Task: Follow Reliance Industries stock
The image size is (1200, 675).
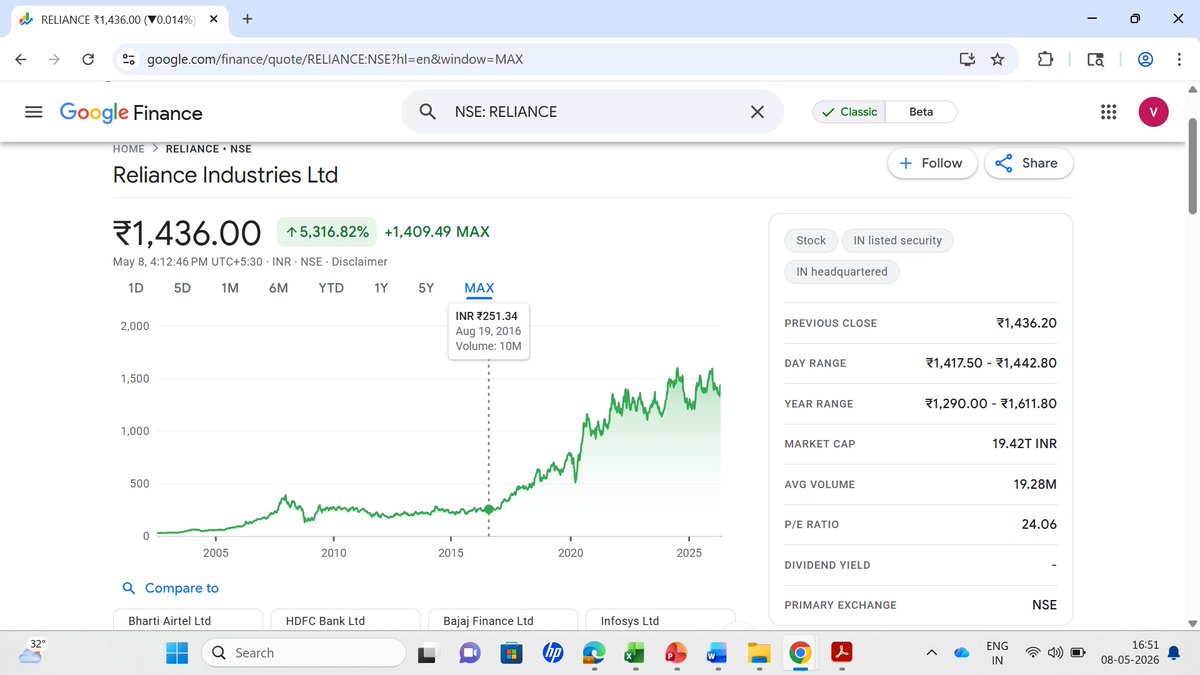Action: (932, 163)
